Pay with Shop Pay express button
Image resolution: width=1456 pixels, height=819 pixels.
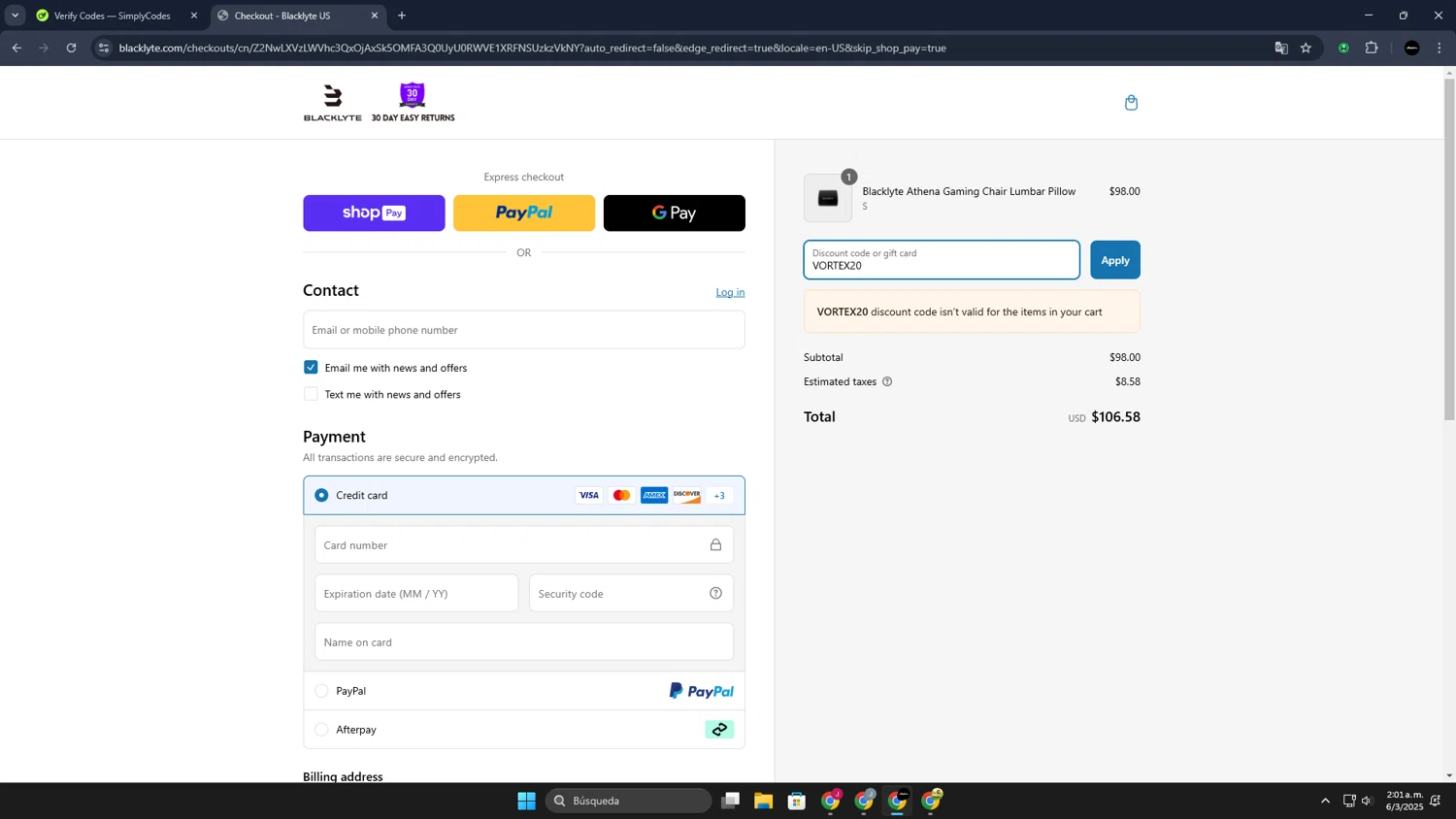374,213
